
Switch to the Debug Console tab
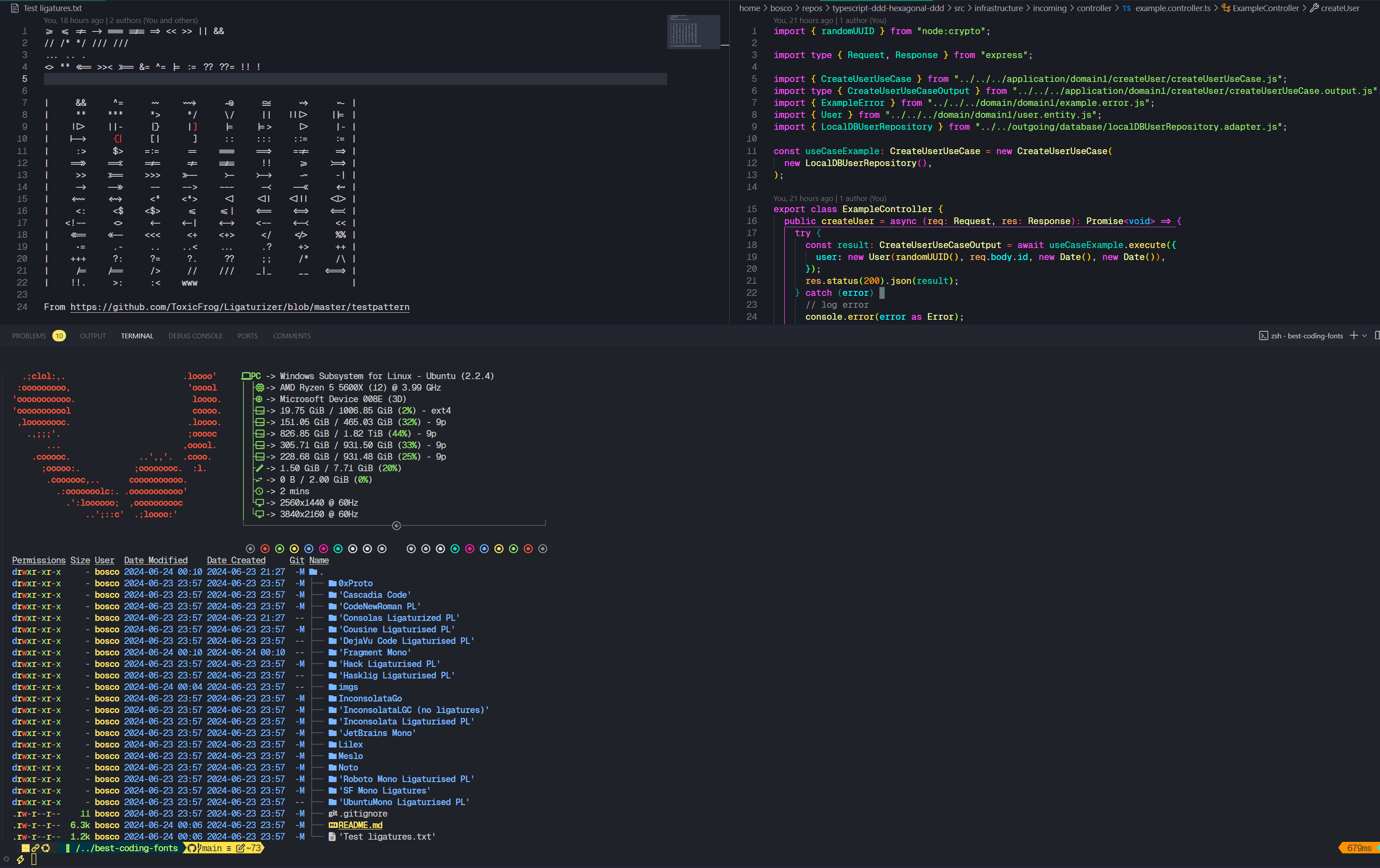click(x=195, y=336)
